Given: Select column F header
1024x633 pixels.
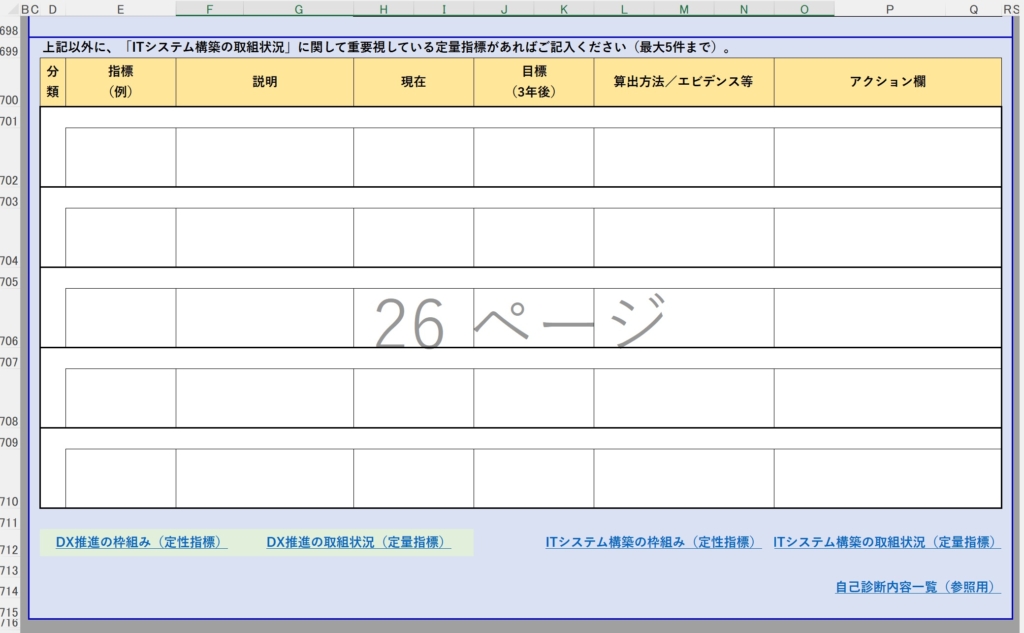Looking at the screenshot, I should coord(209,9).
